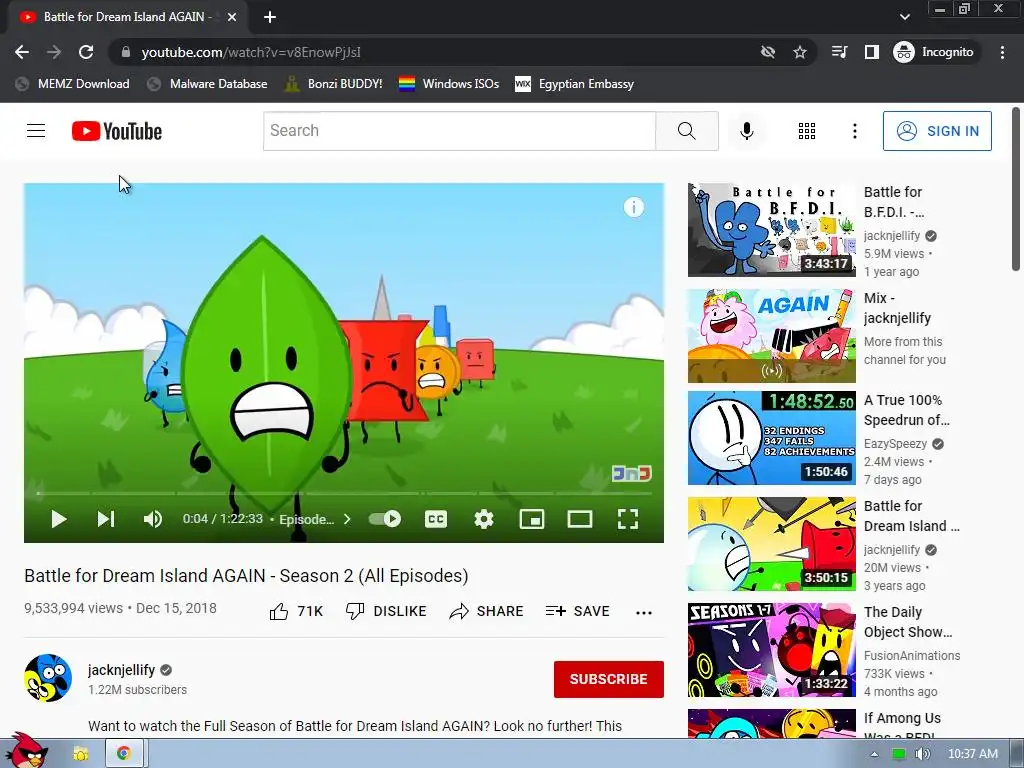
Task: Open Chrome three-dot menu
Action: 1002,52
